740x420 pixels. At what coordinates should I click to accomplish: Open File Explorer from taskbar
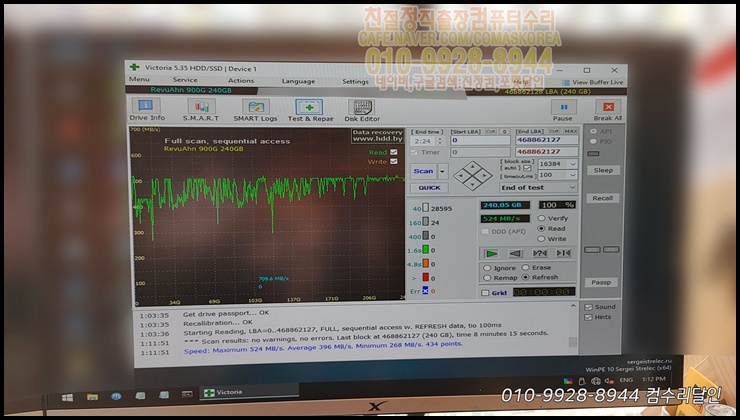coord(92,397)
